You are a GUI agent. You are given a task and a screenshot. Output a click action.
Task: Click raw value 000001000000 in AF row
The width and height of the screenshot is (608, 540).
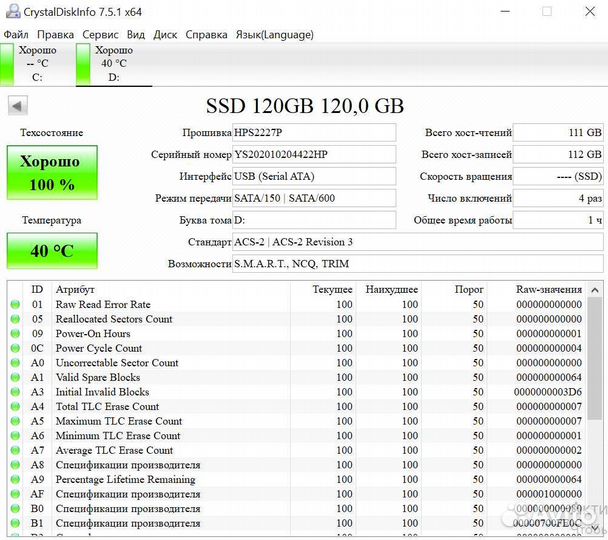pos(549,494)
